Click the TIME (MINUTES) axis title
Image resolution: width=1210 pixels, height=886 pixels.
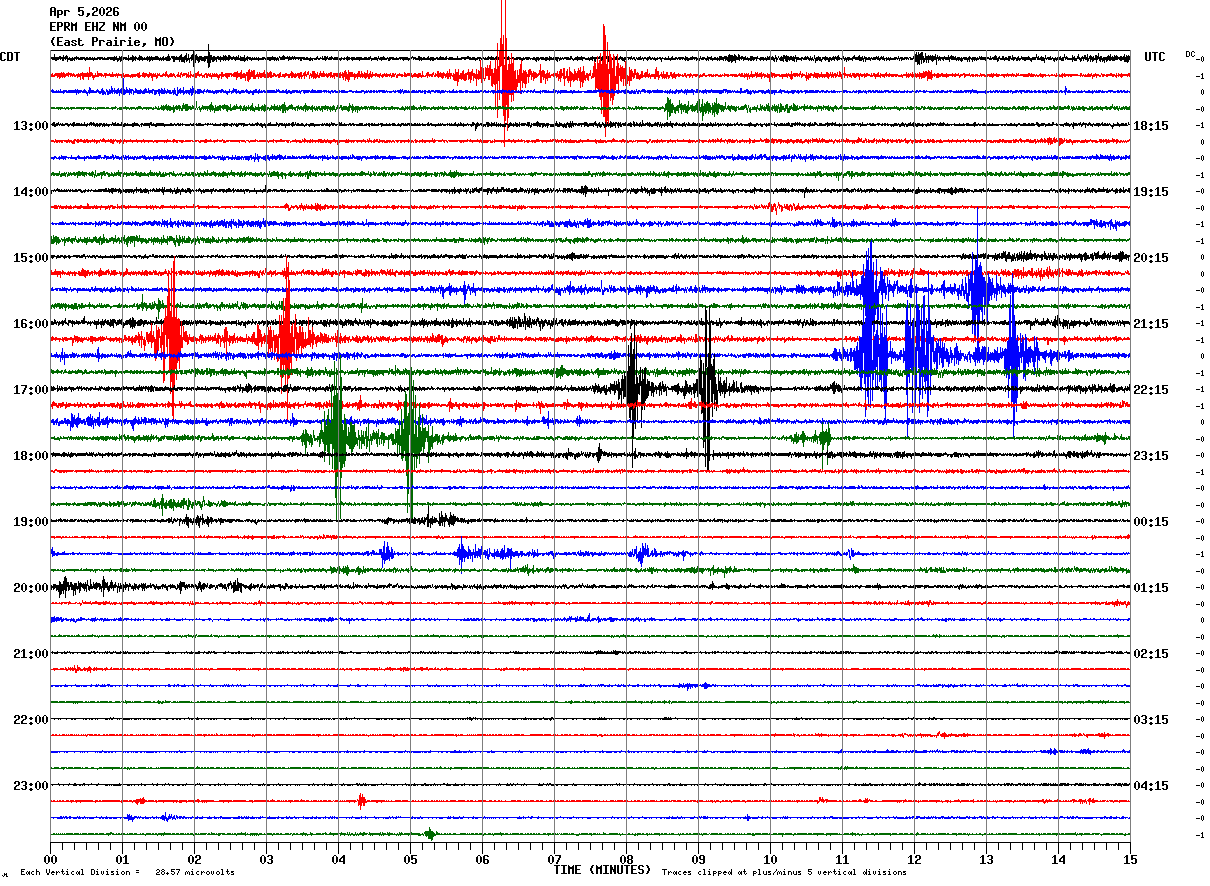point(602,870)
